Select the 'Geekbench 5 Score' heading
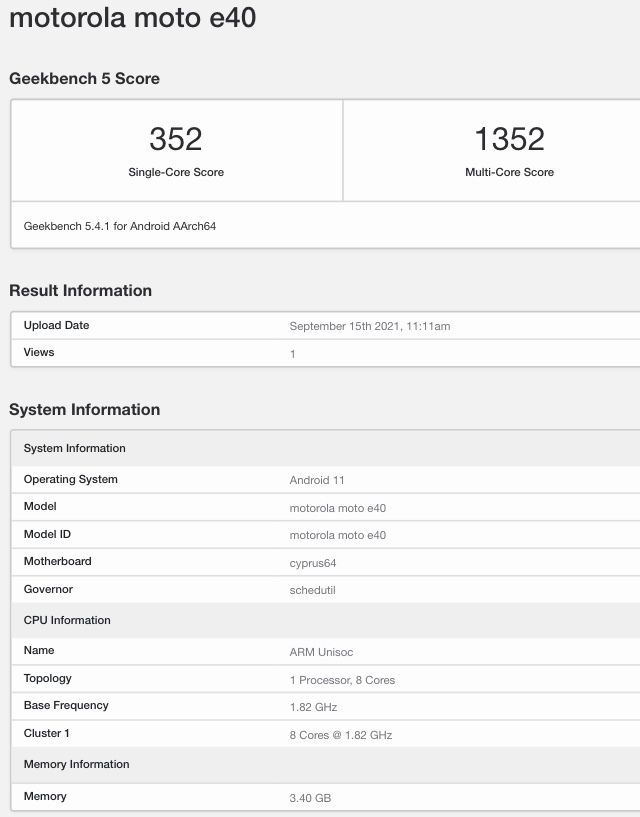The width and height of the screenshot is (640, 817). pyautogui.click(x=84, y=79)
